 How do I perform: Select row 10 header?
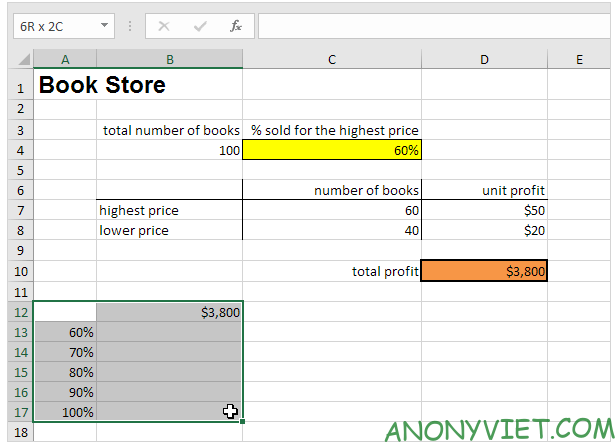(17, 271)
